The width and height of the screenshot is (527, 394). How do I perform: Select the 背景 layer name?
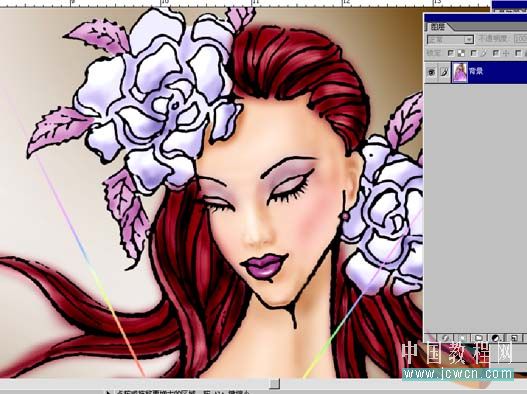[x=476, y=71]
